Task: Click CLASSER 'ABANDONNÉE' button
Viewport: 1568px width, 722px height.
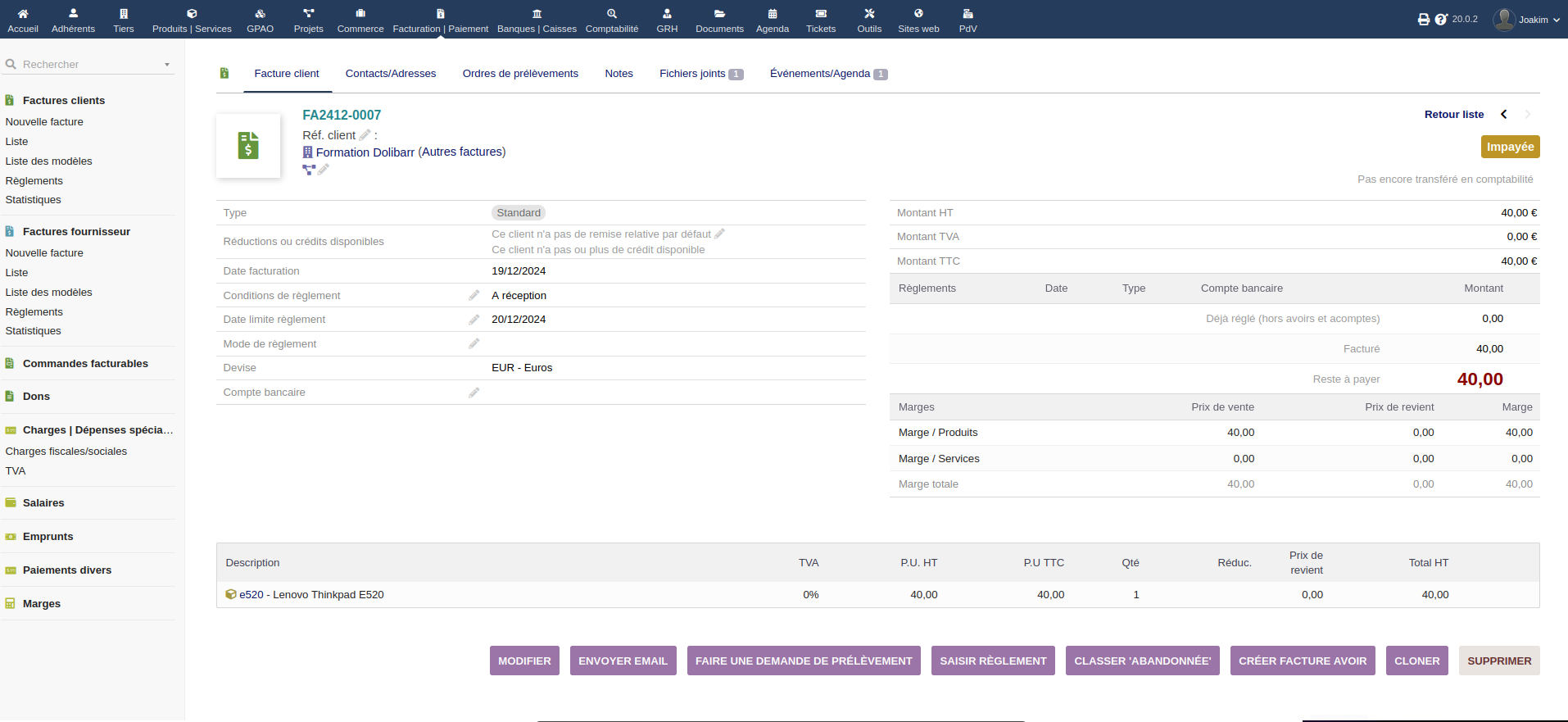Action: tap(1143, 661)
